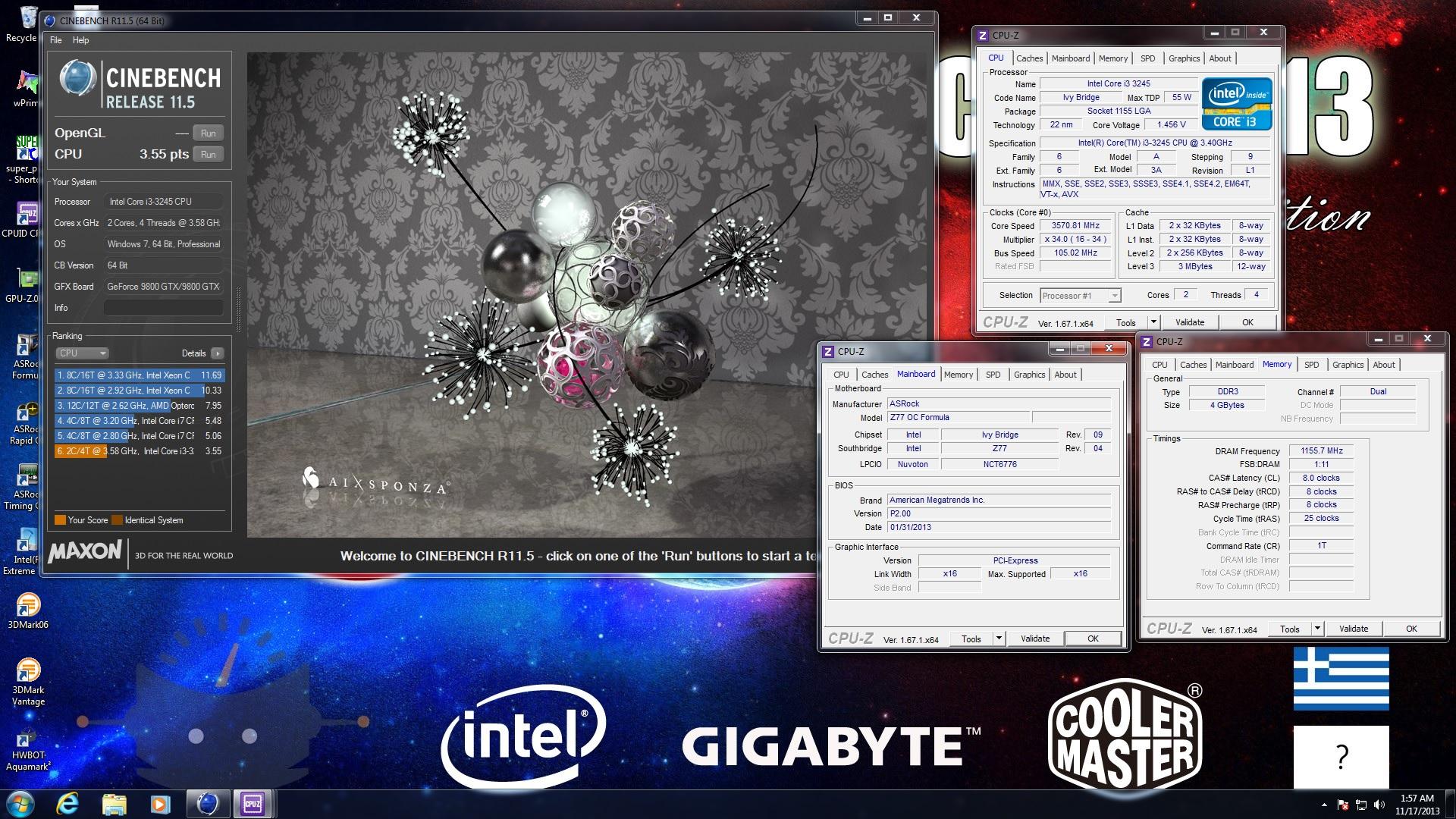Show hidden system tray icons arrow
Viewport: 1456px width, 819px height.
click(1324, 805)
